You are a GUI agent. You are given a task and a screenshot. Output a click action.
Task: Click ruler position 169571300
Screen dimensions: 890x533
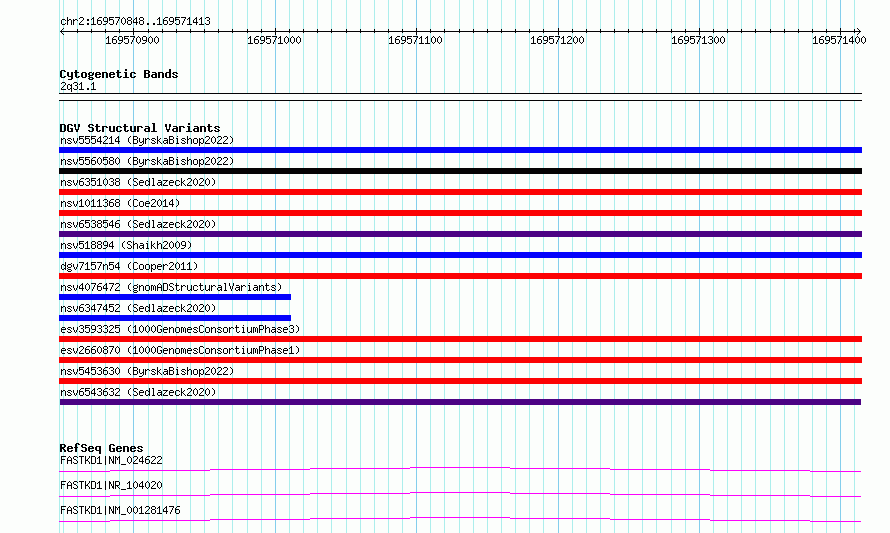pos(698,40)
